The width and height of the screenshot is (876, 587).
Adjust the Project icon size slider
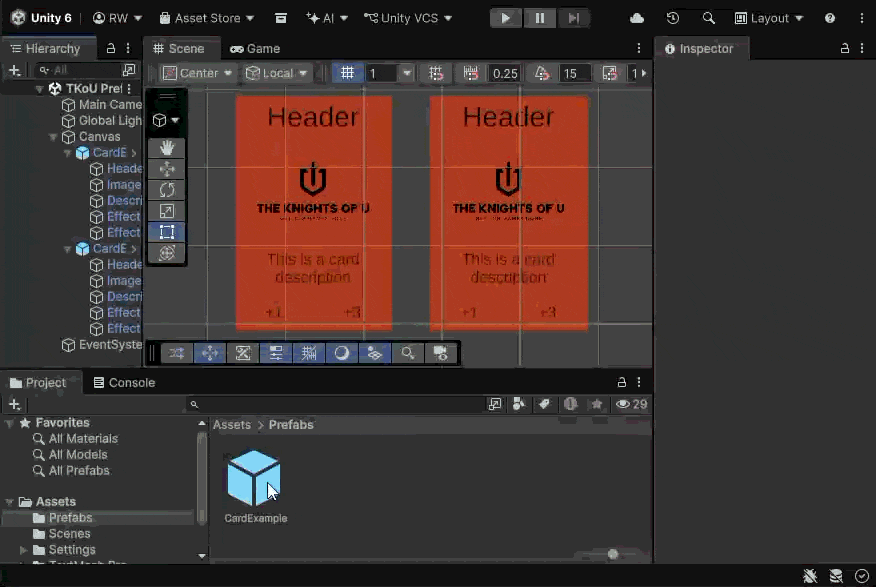[x=613, y=554]
